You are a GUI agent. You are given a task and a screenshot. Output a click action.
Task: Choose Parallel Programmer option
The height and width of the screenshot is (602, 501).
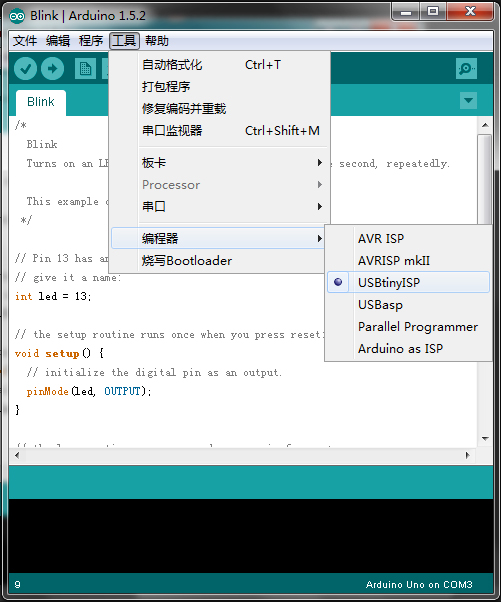408,327
